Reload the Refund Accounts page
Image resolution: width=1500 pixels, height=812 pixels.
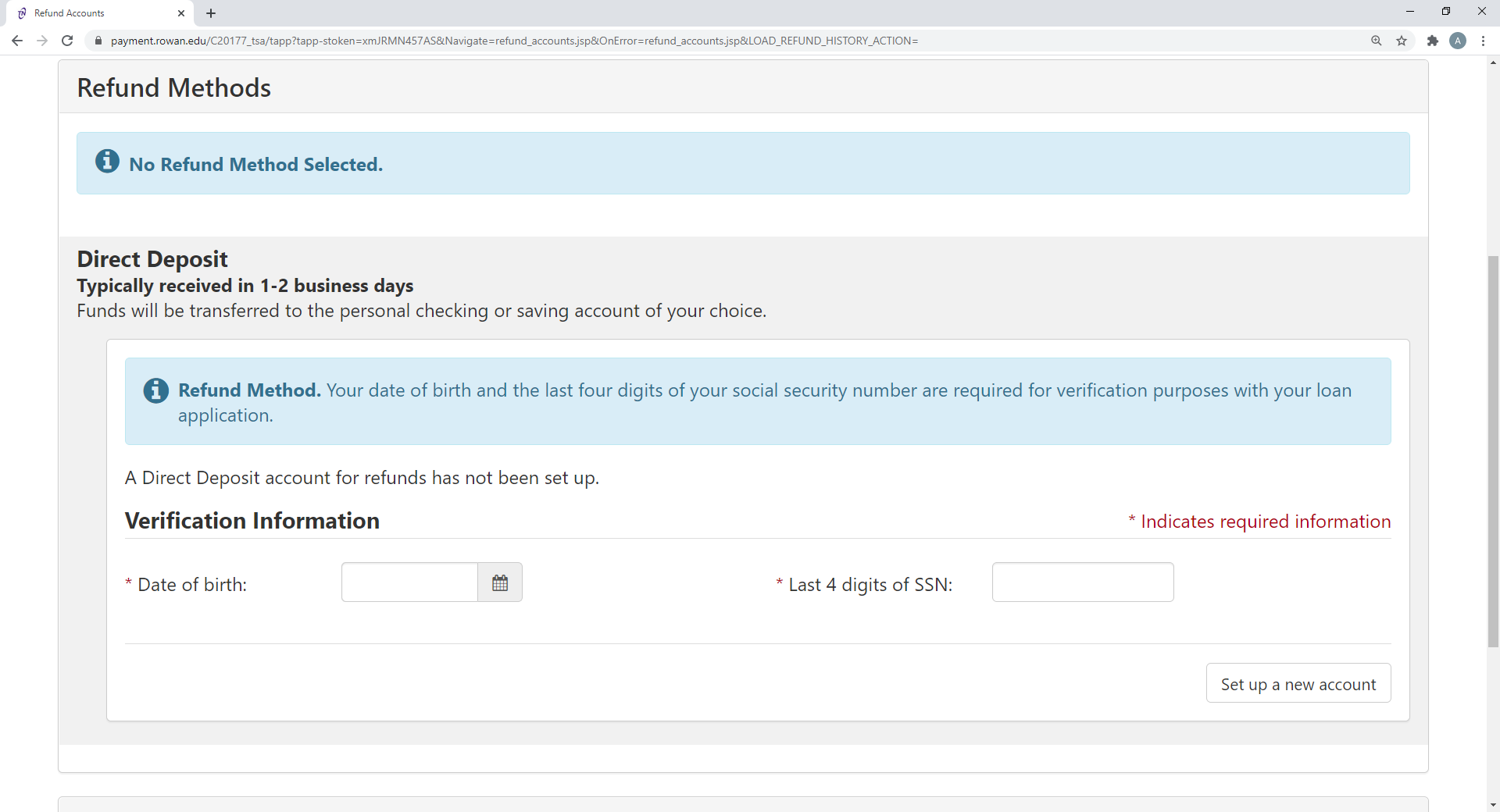(68, 41)
